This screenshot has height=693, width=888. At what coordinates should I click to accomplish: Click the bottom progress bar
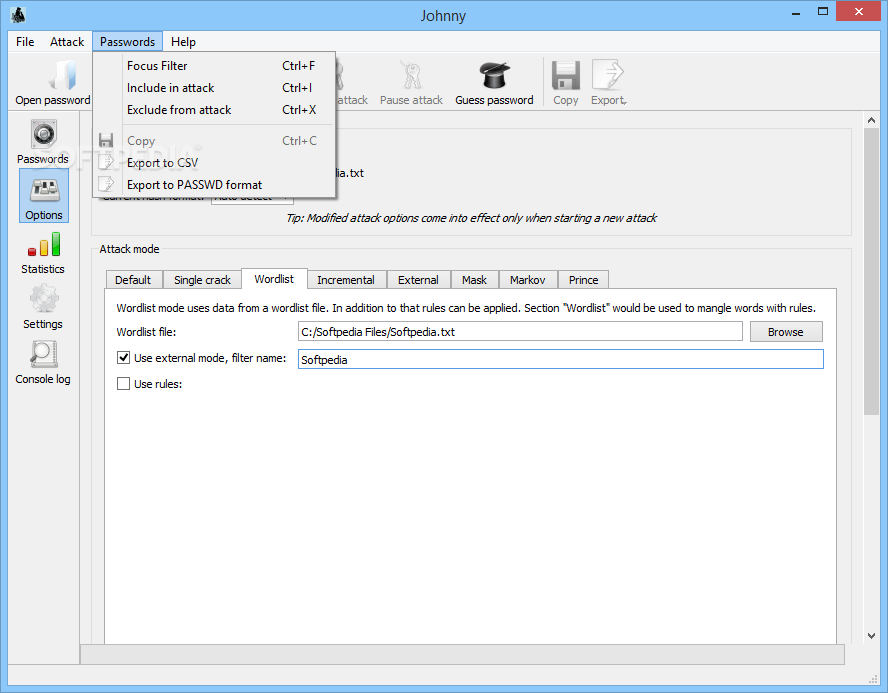462,654
